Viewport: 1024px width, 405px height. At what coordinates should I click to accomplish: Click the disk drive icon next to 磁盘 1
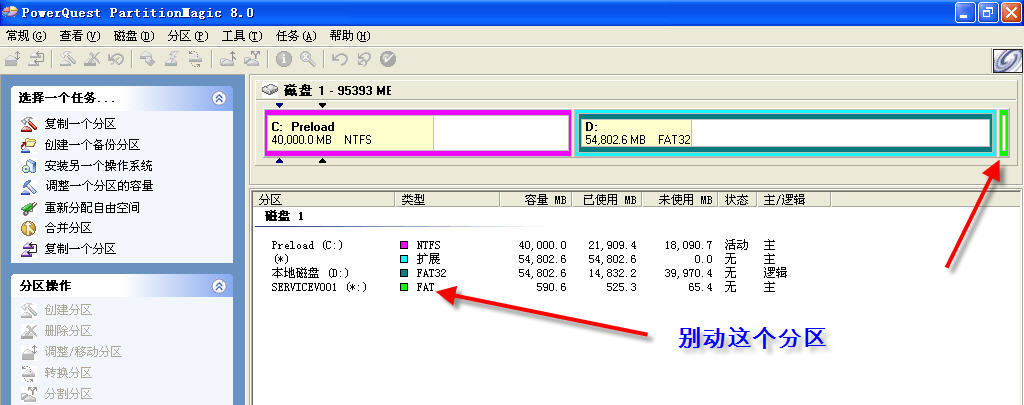[x=270, y=90]
